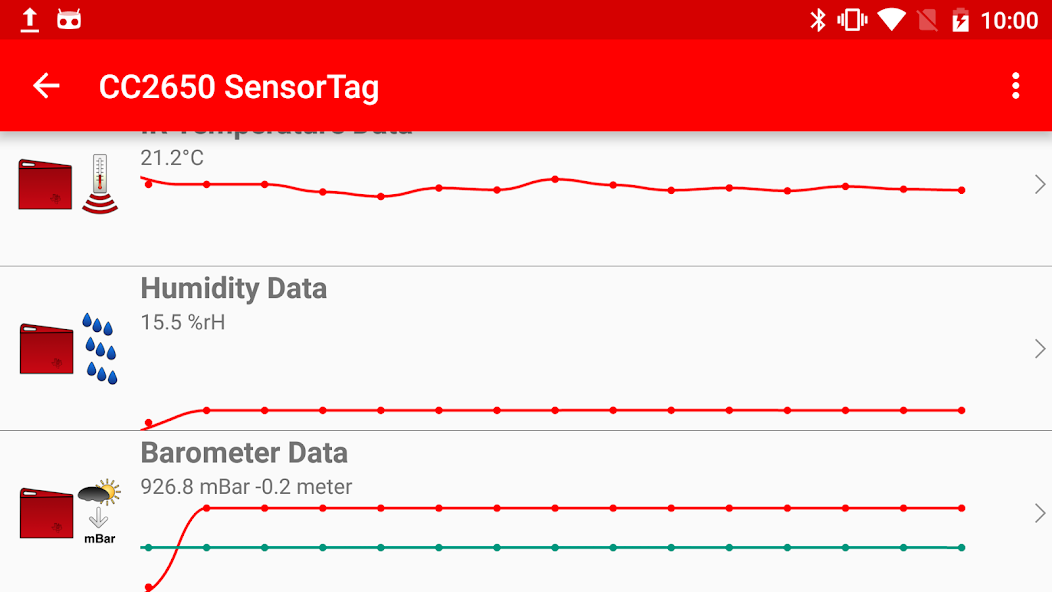Open the three-dot overflow menu
1052x592 pixels.
1015,86
